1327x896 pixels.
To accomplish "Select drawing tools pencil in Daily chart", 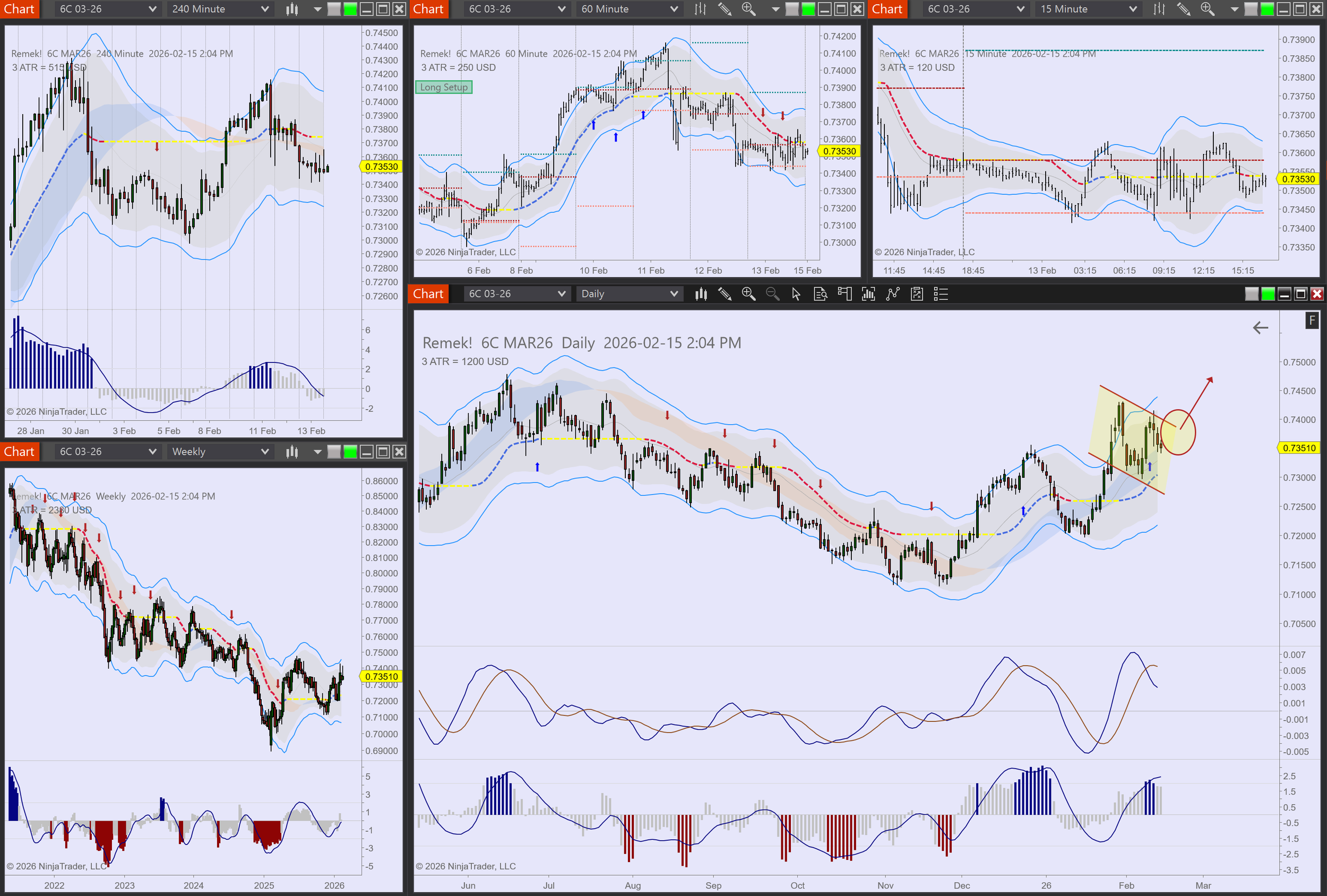I will point(725,294).
